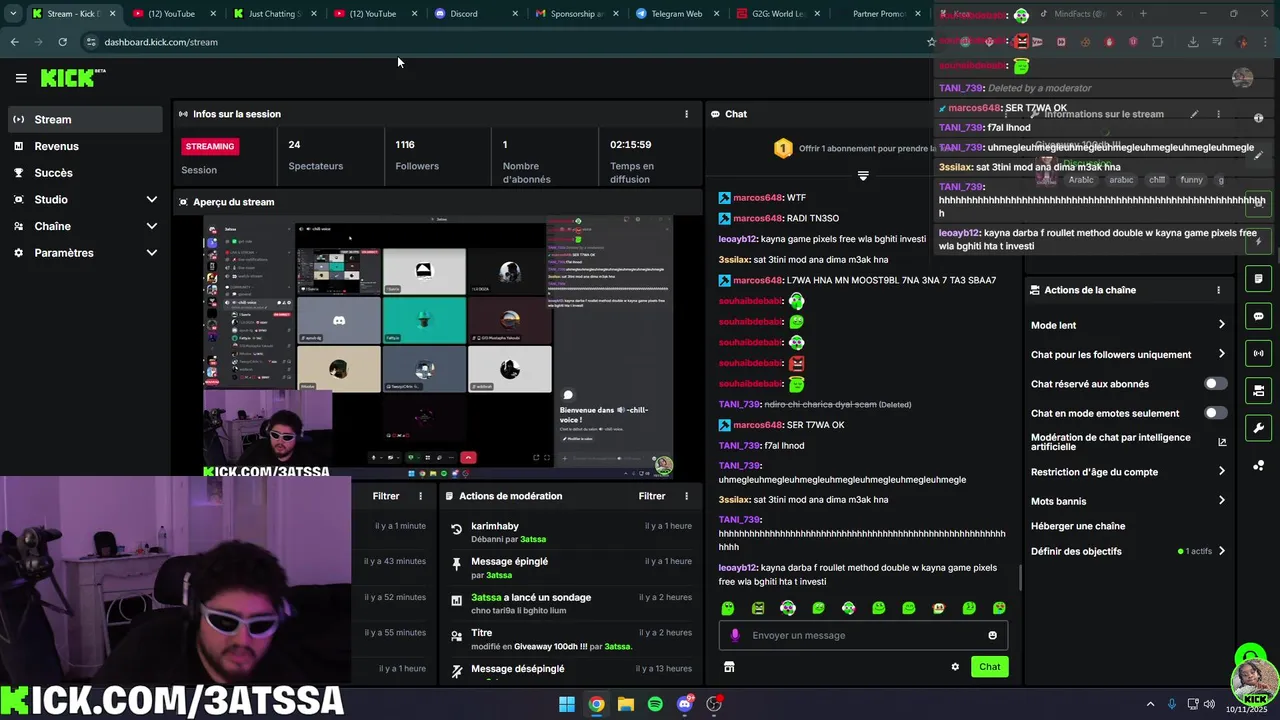The width and height of the screenshot is (1280, 720).
Task: Click the three-dots cluster icon in right sidebar
Action: coord(1258,466)
